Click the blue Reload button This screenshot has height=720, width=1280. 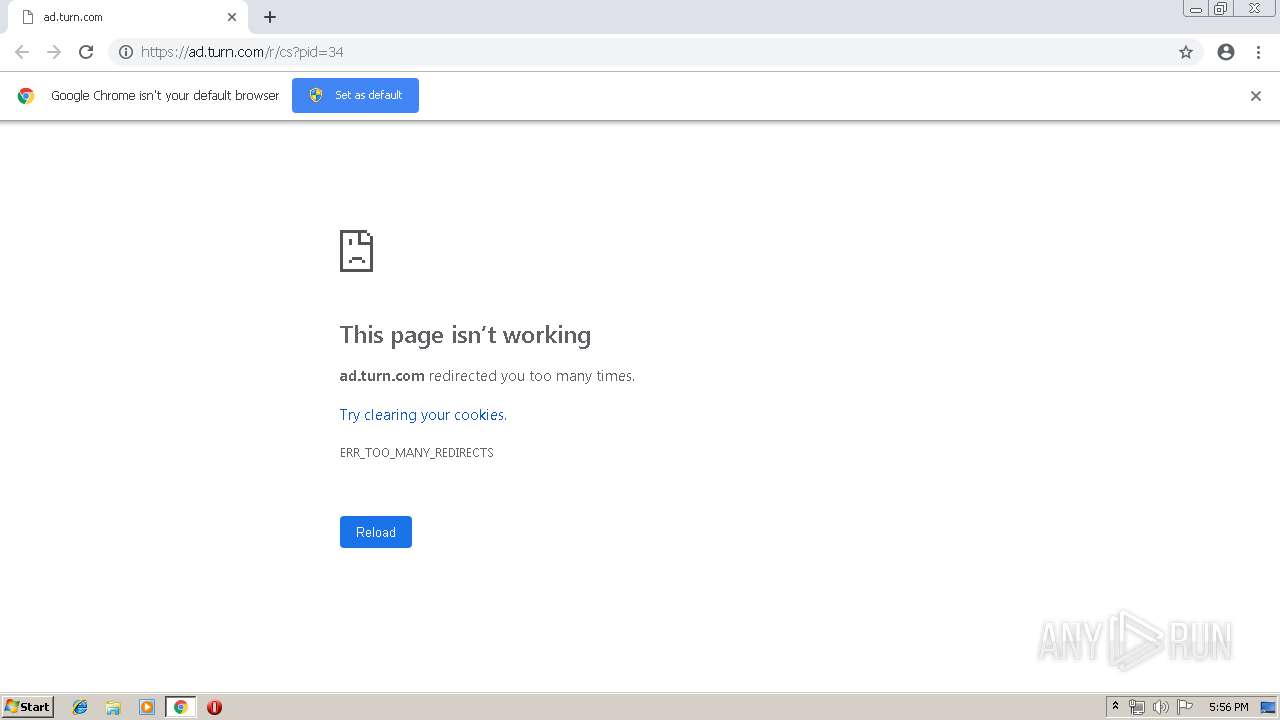coord(376,532)
